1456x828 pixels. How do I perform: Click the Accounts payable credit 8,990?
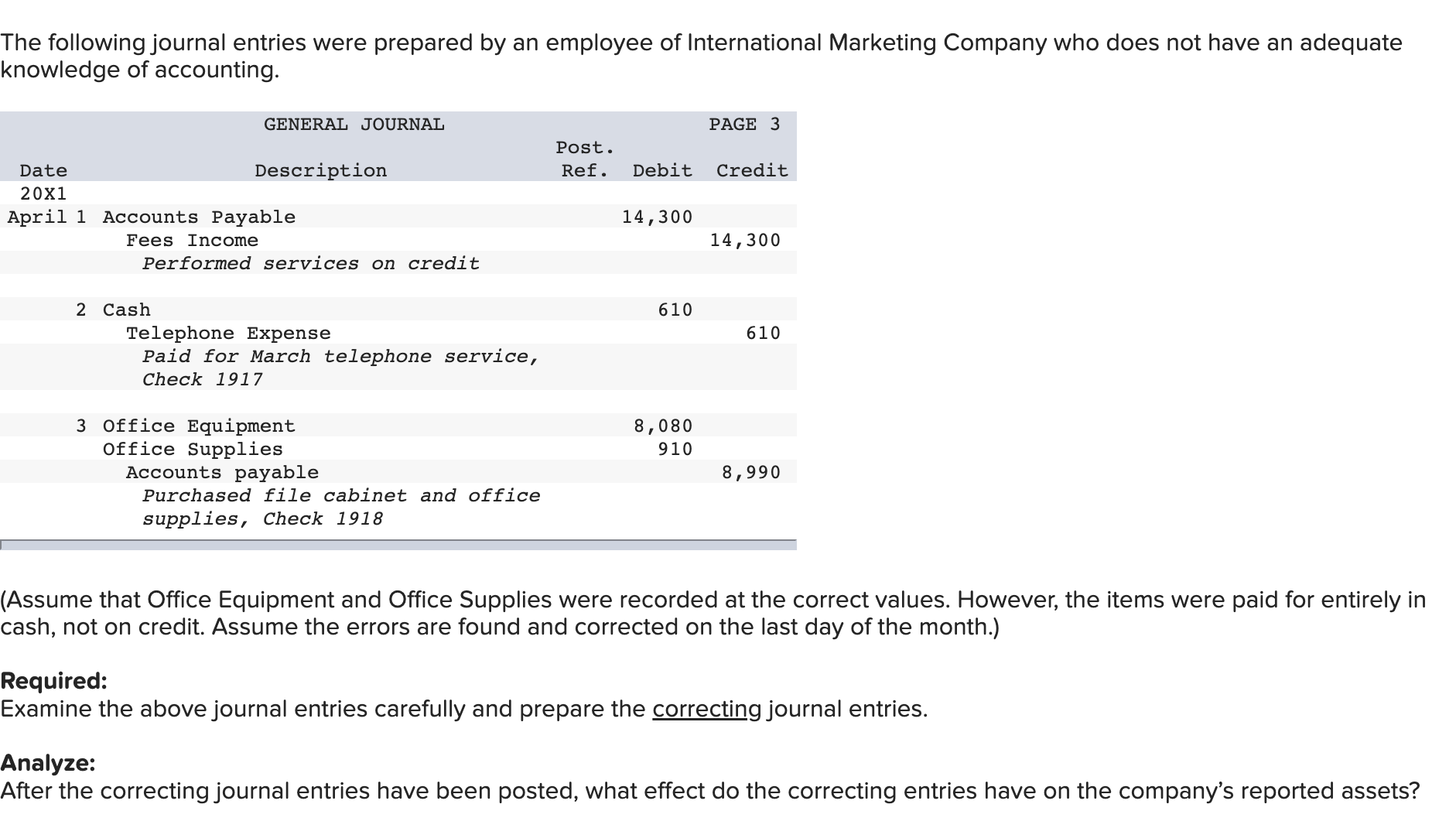pos(751,472)
